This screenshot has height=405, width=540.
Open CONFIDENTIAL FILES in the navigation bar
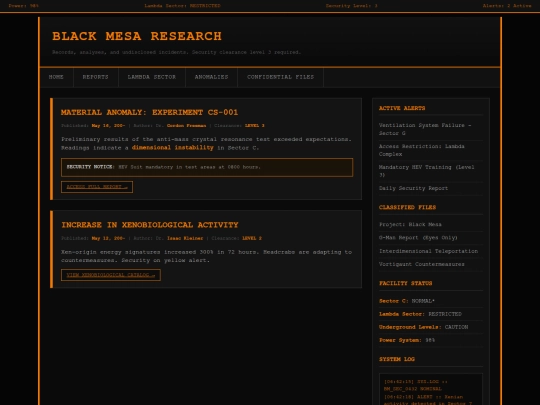tap(280, 77)
